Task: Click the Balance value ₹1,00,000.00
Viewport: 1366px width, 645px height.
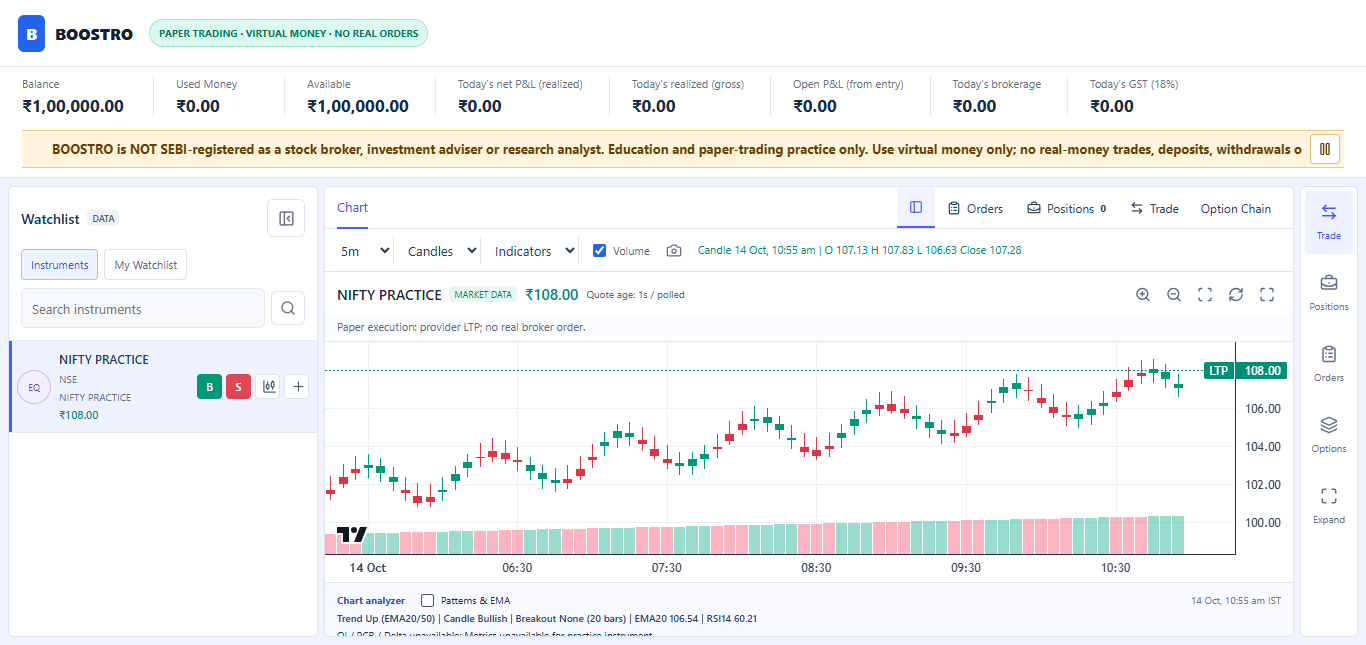Action: pos(73,106)
